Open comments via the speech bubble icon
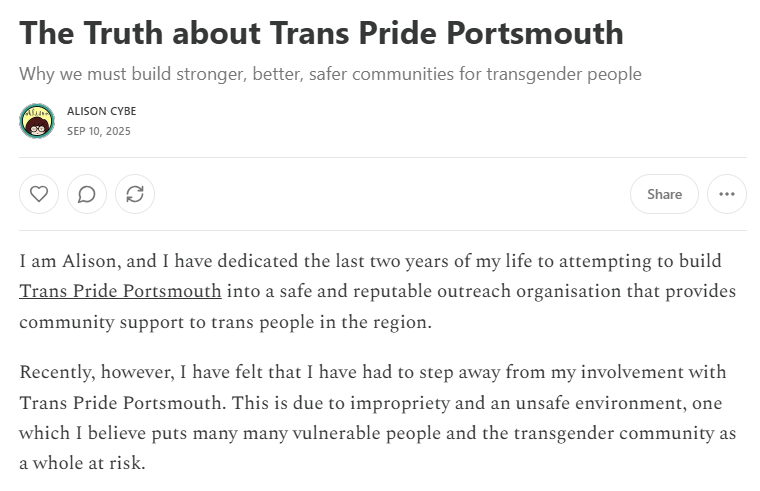This screenshot has height=491, width=760. pyautogui.click(x=87, y=194)
